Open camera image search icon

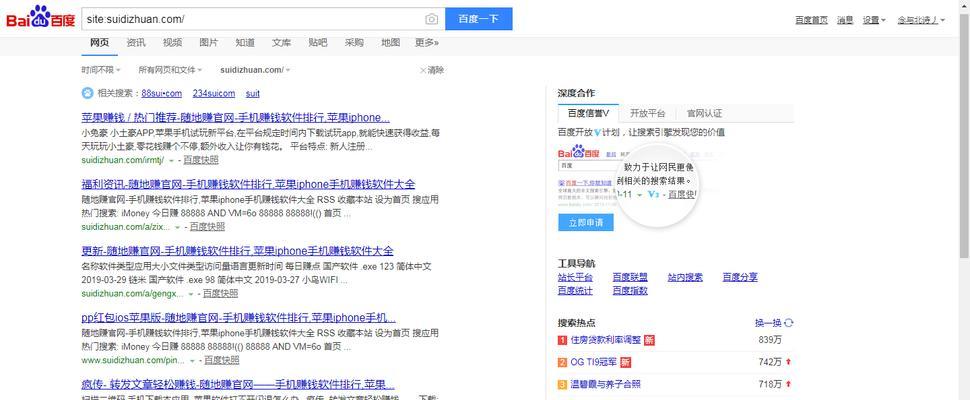coord(431,19)
